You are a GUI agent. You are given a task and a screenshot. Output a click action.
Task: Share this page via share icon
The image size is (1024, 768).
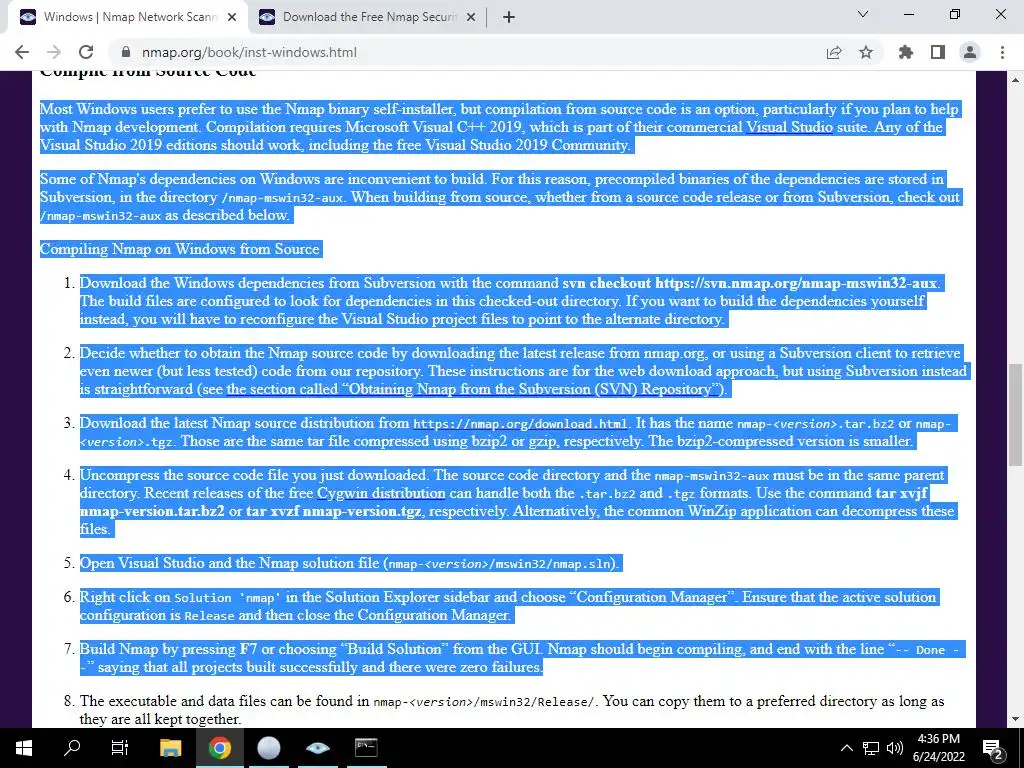coord(834,52)
